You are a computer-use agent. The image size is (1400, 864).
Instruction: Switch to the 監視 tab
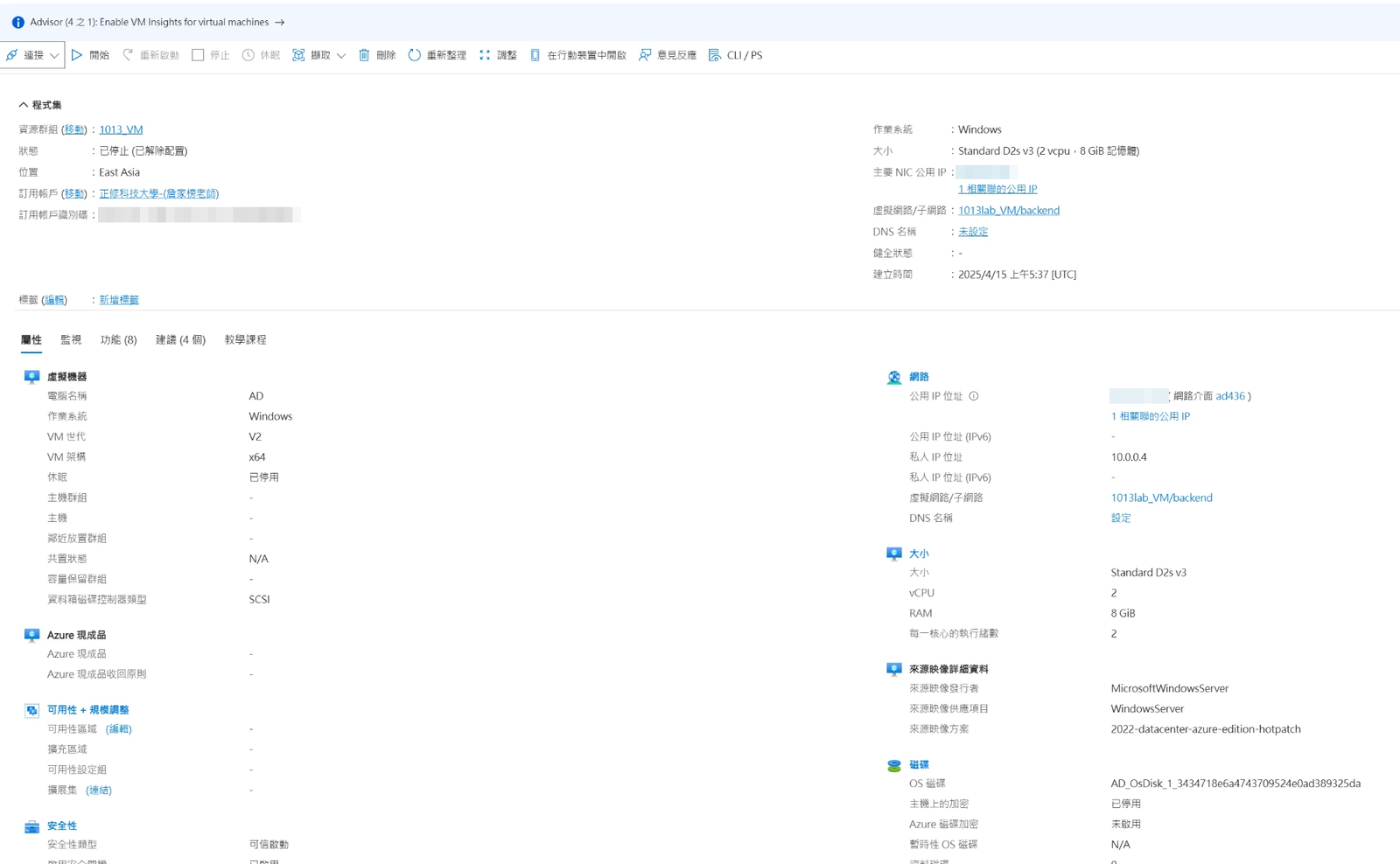71,339
